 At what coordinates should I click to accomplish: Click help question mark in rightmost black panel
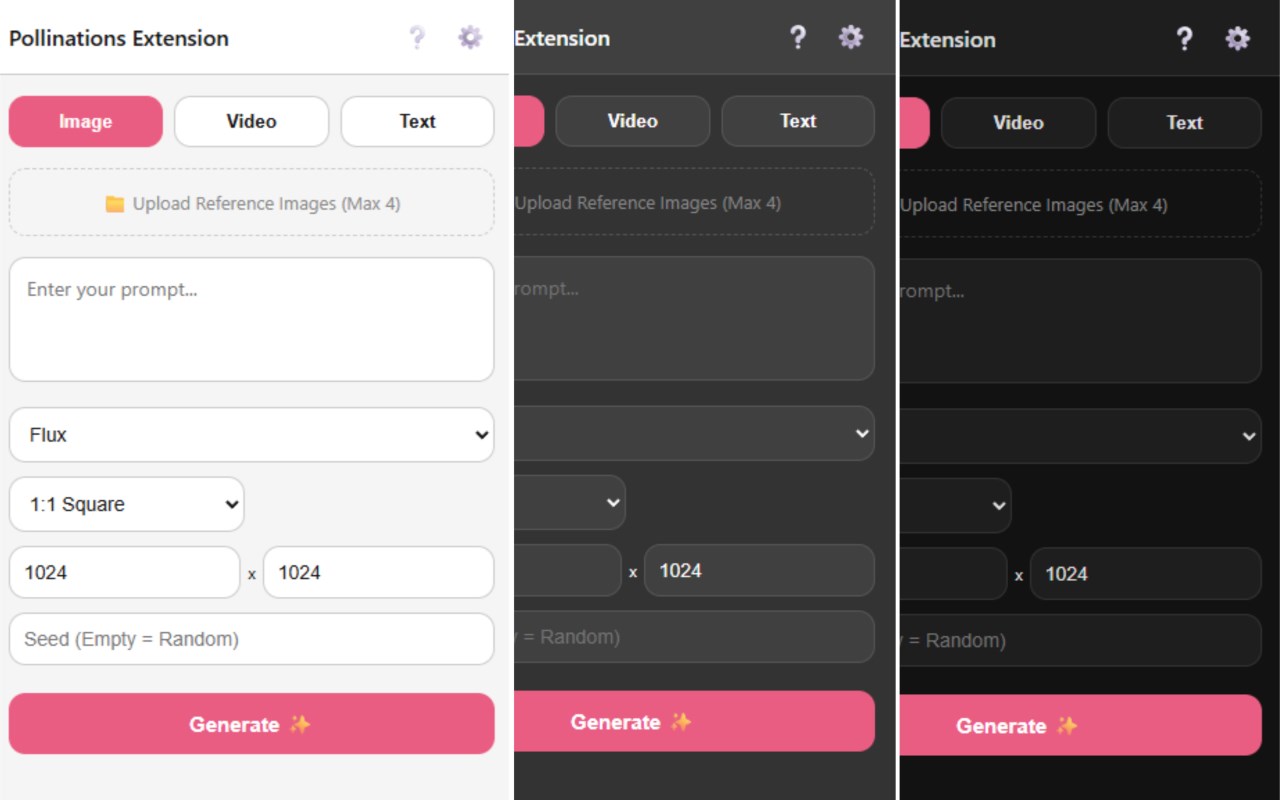[1184, 39]
